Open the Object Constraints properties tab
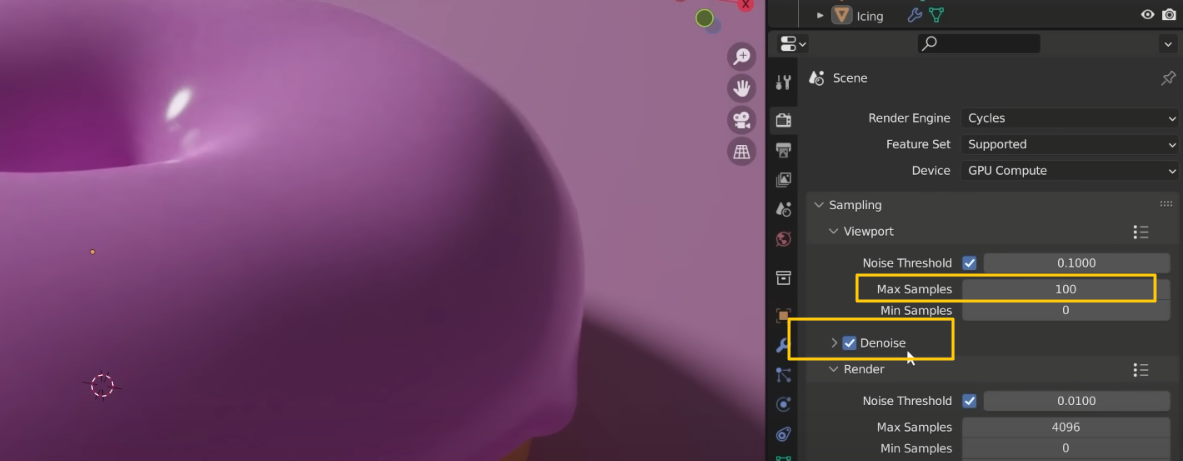The height and width of the screenshot is (461, 1183). click(x=783, y=434)
